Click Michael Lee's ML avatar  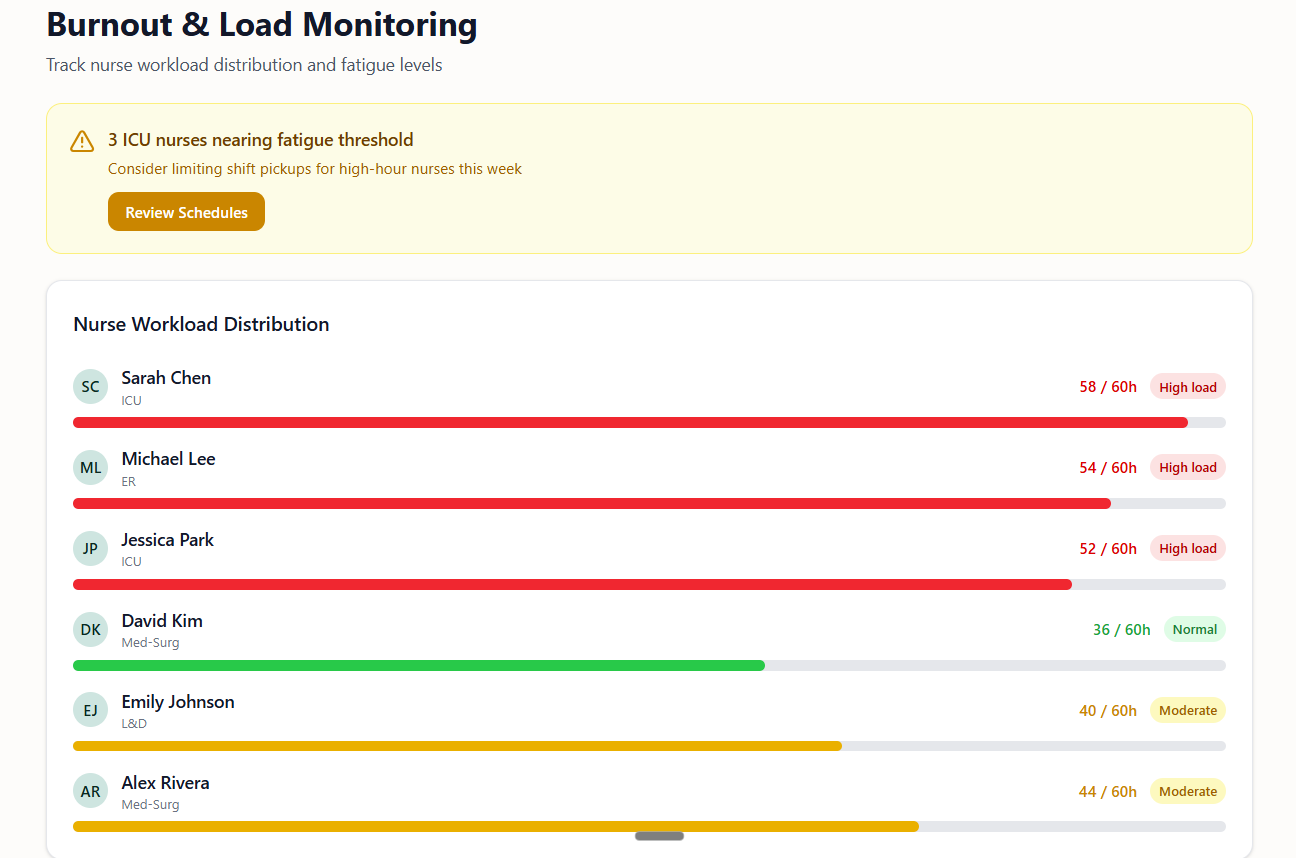pyautogui.click(x=90, y=468)
